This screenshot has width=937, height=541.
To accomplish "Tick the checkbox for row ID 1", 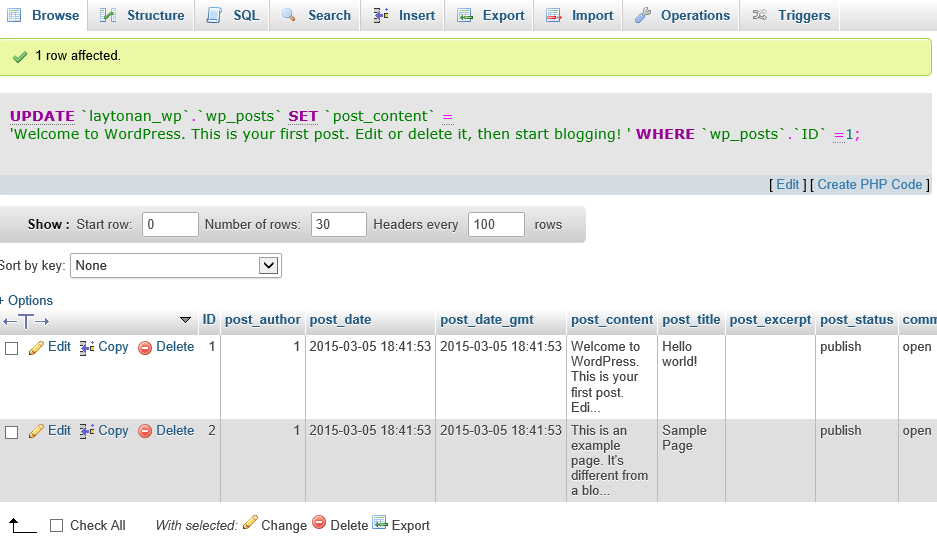I will click(x=11, y=348).
